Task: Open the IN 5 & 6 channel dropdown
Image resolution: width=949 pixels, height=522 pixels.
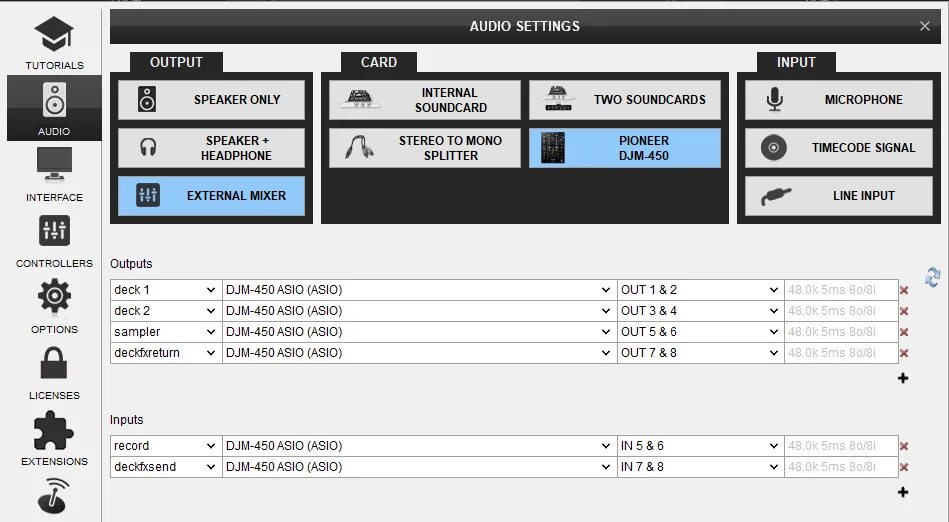Action: click(x=700, y=446)
